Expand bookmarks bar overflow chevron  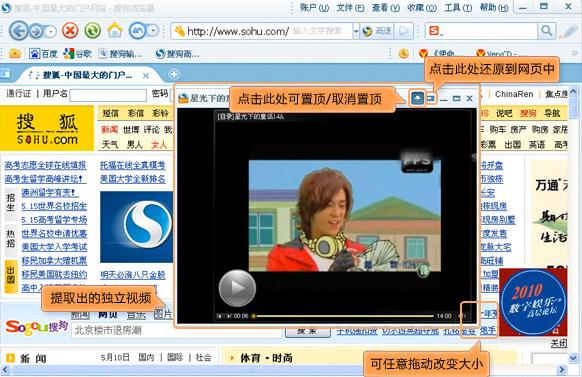575,53
